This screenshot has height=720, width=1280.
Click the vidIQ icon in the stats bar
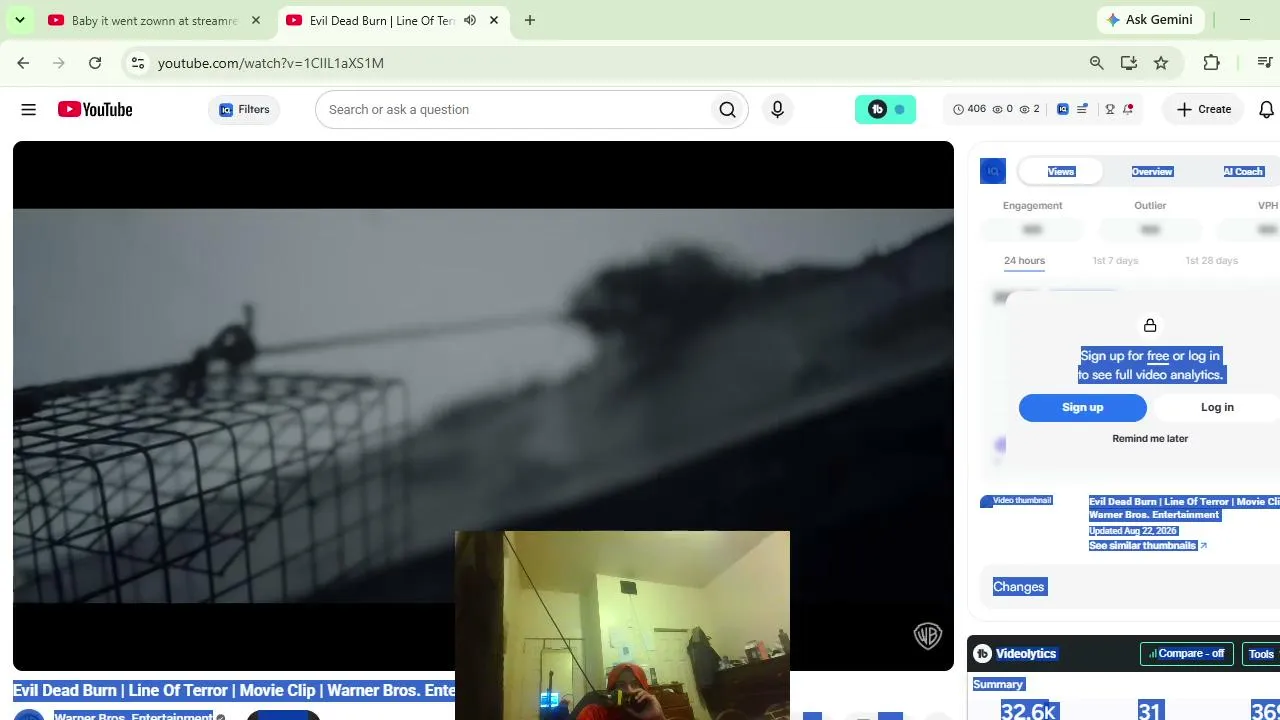click(1063, 110)
